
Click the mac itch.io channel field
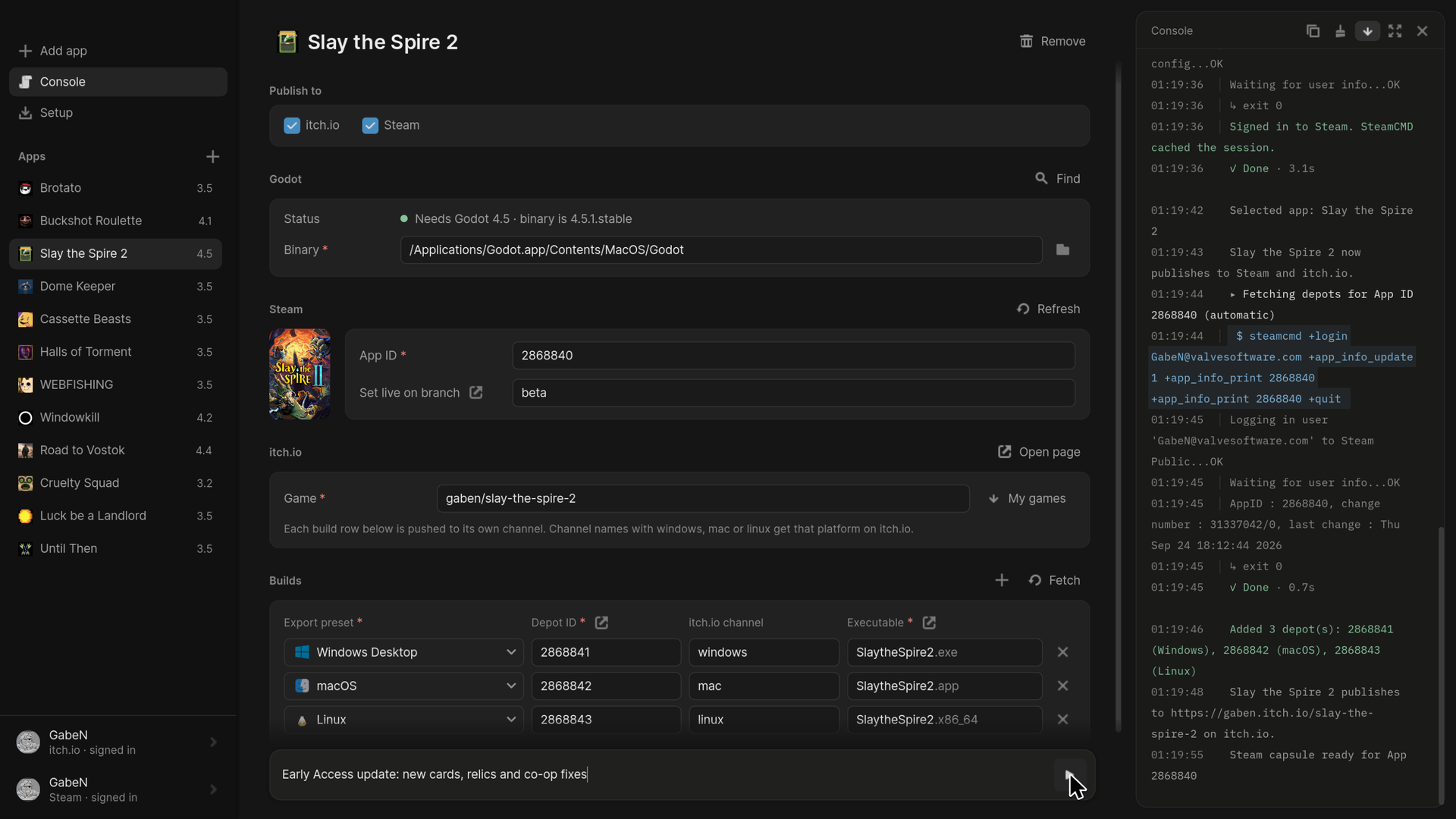coord(764,686)
